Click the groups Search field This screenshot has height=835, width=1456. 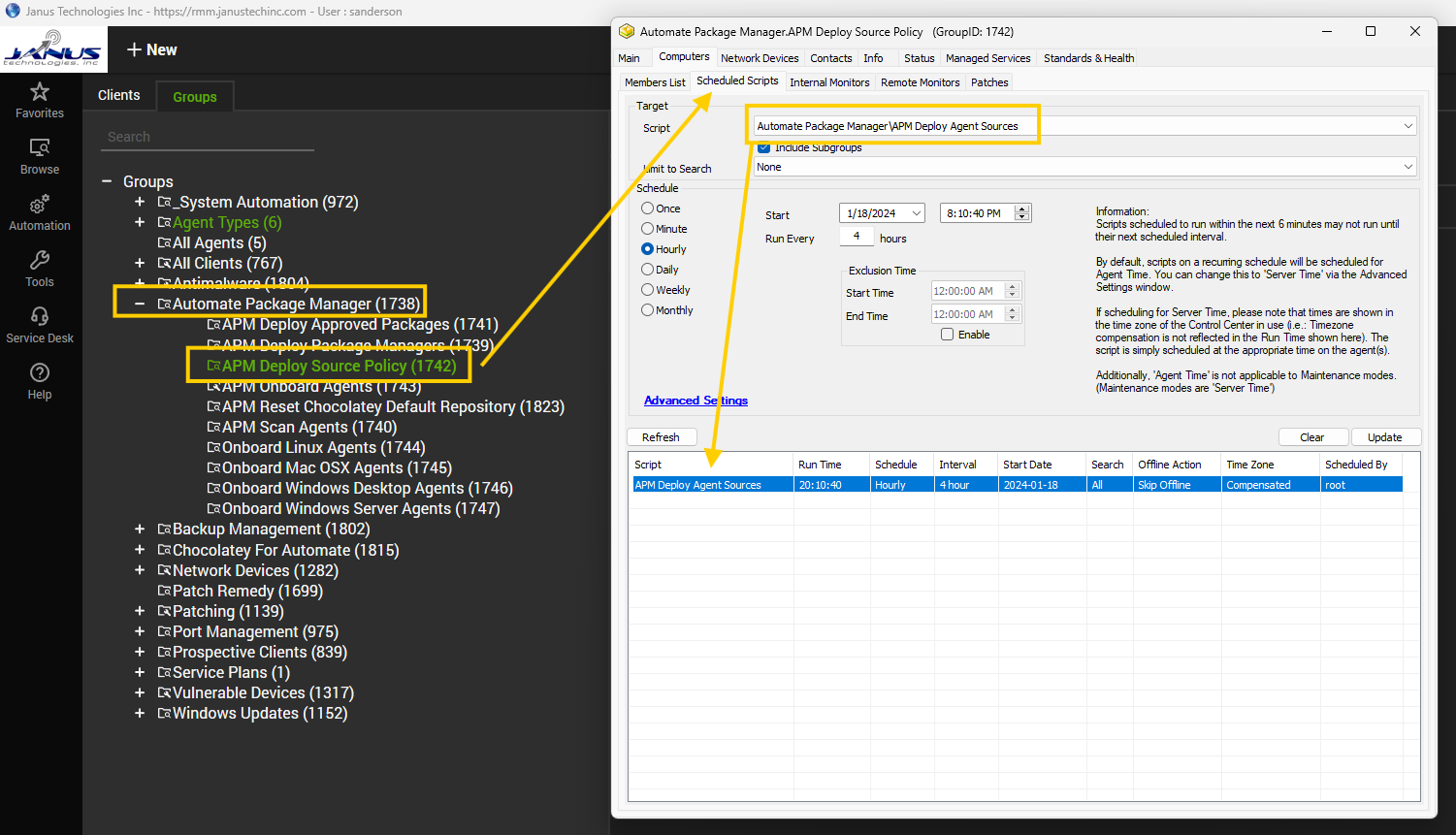(208, 137)
